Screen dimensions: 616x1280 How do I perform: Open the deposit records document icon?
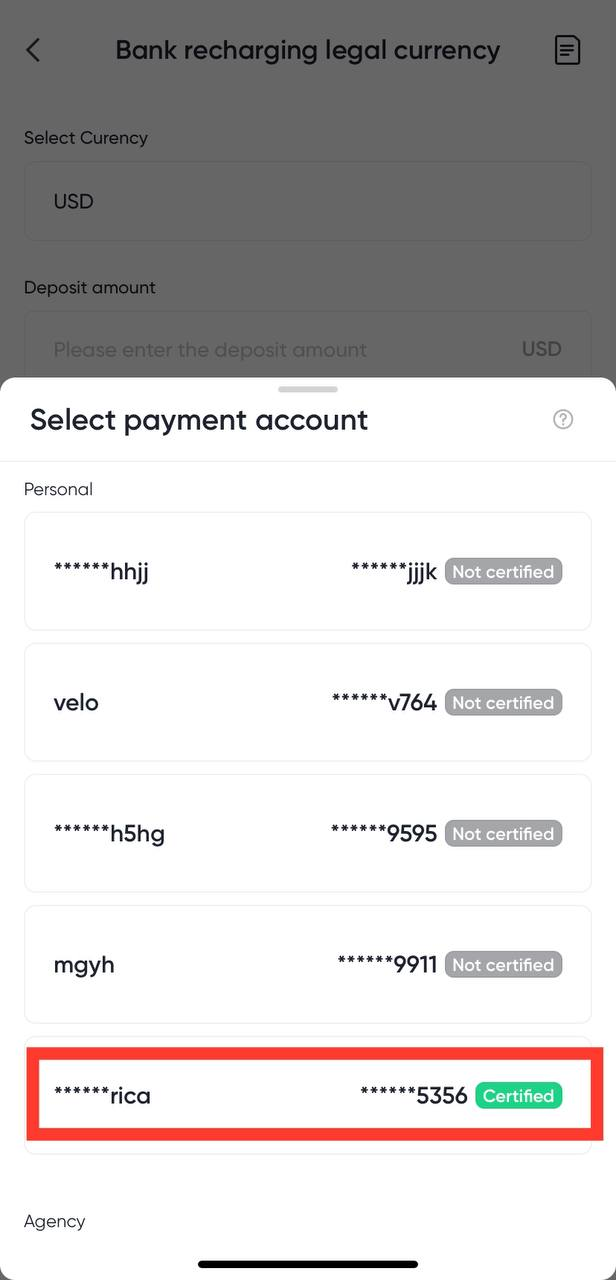coord(567,50)
